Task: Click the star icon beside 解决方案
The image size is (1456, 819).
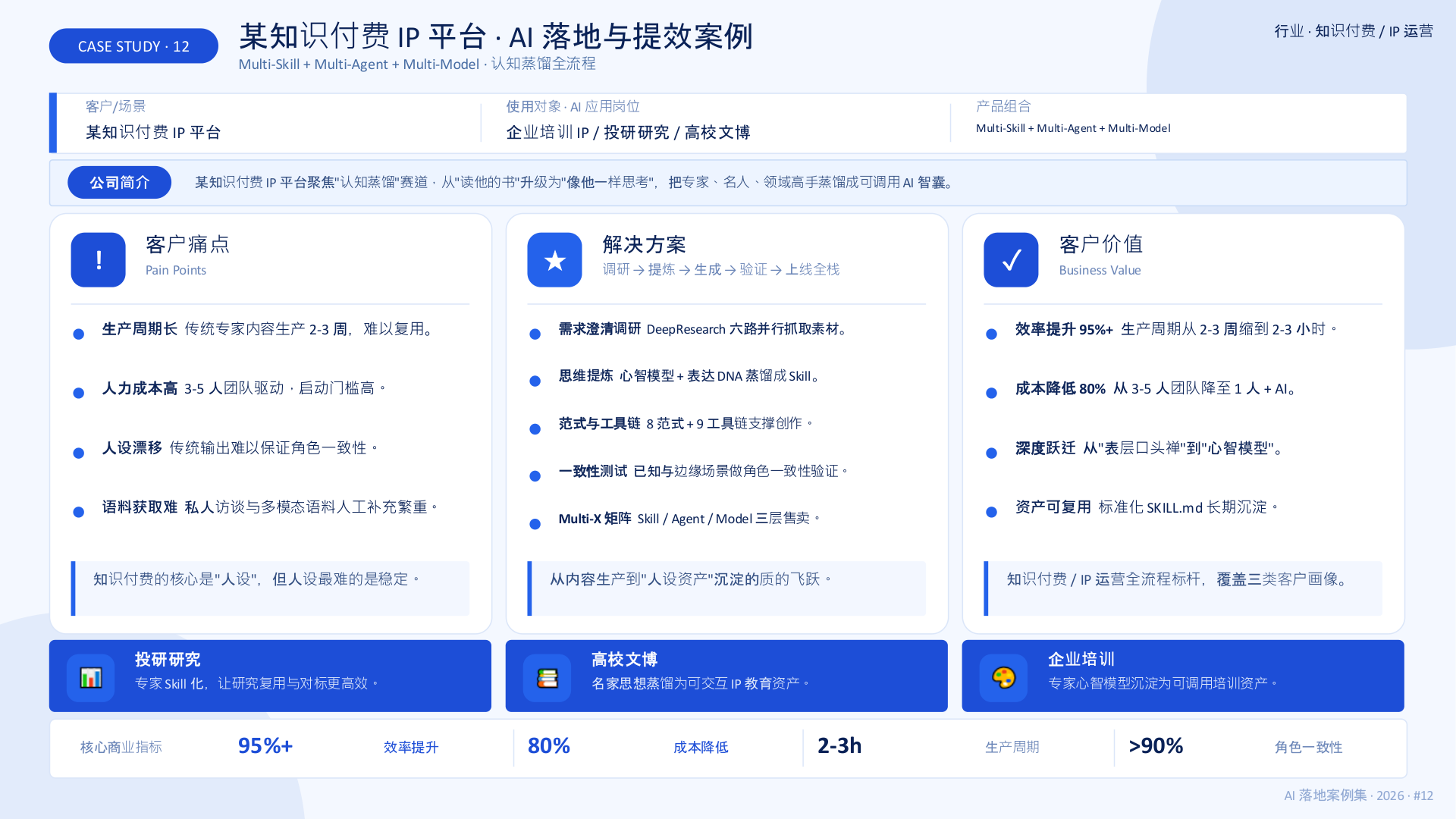Action: pyautogui.click(x=554, y=260)
